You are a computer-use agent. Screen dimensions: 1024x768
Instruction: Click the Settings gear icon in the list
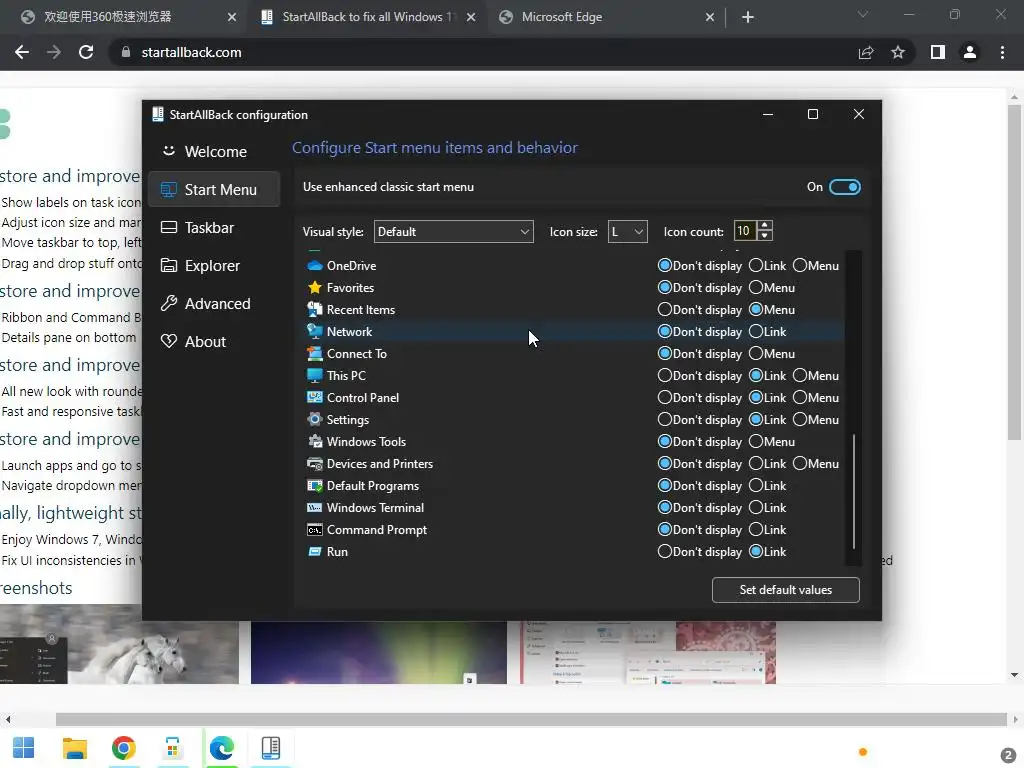[x=315, y=419]
